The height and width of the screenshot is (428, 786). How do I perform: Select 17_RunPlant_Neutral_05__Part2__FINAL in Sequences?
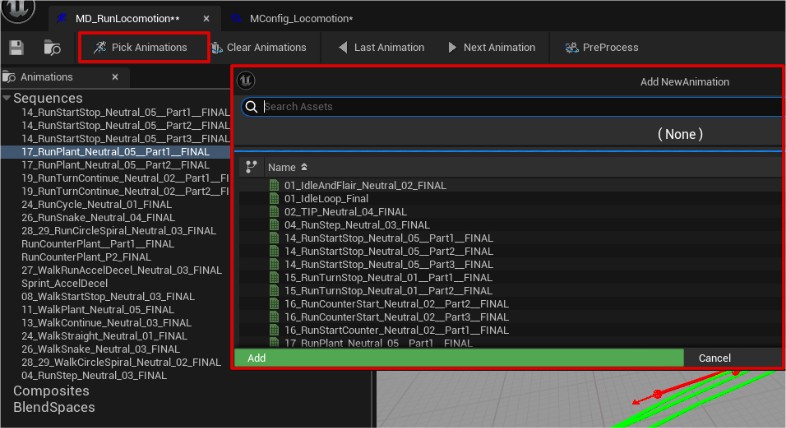click(115, 165)
